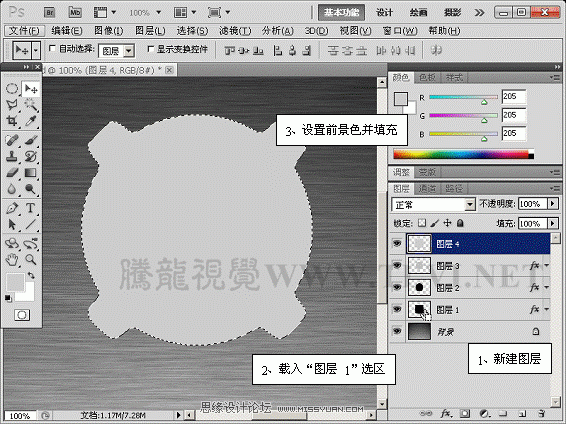Image resolution: width=566 pixels, height=424 pixels.
Task: Launch Adobe Bridge
Action: (49, 13)
